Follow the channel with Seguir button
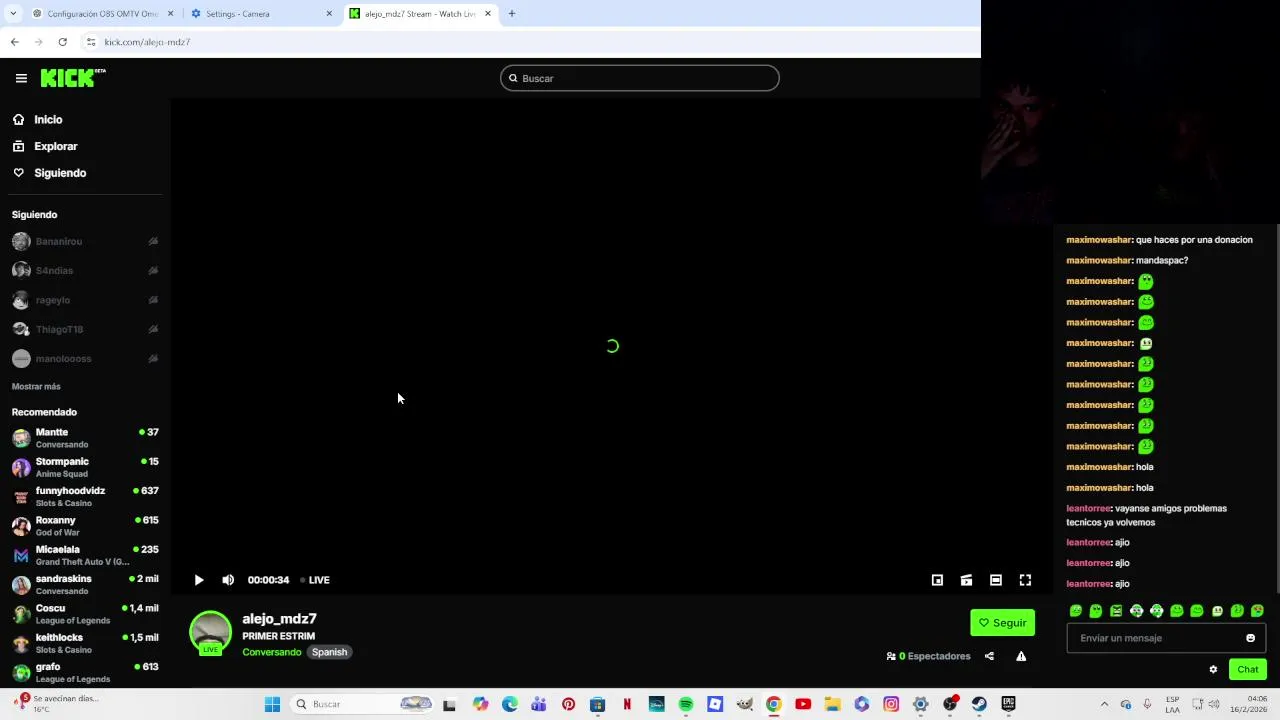The width and height of the screenshot is (1280, 720). [1002, 622]
